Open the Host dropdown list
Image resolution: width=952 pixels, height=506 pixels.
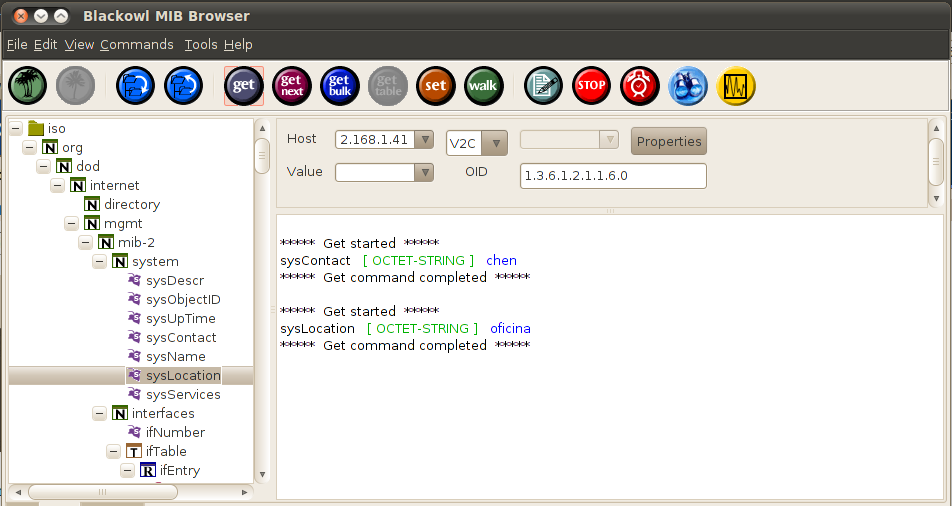pos(424,139)
